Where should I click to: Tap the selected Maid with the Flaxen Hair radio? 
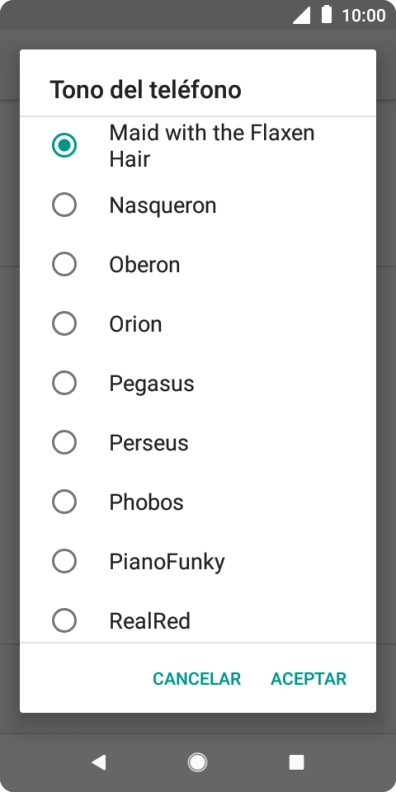click(64, 145)
